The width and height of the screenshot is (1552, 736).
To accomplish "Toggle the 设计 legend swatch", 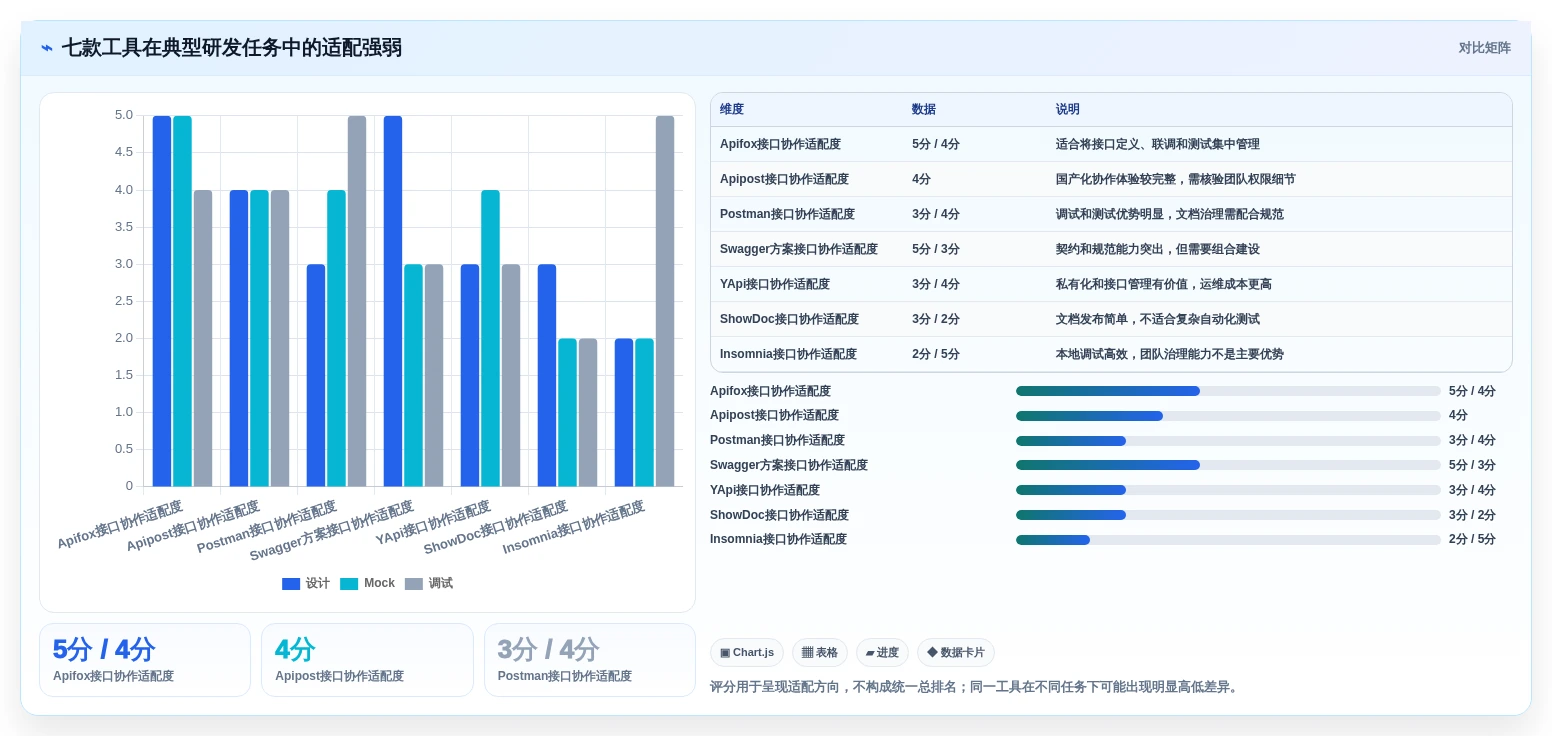I will (291, 584).
